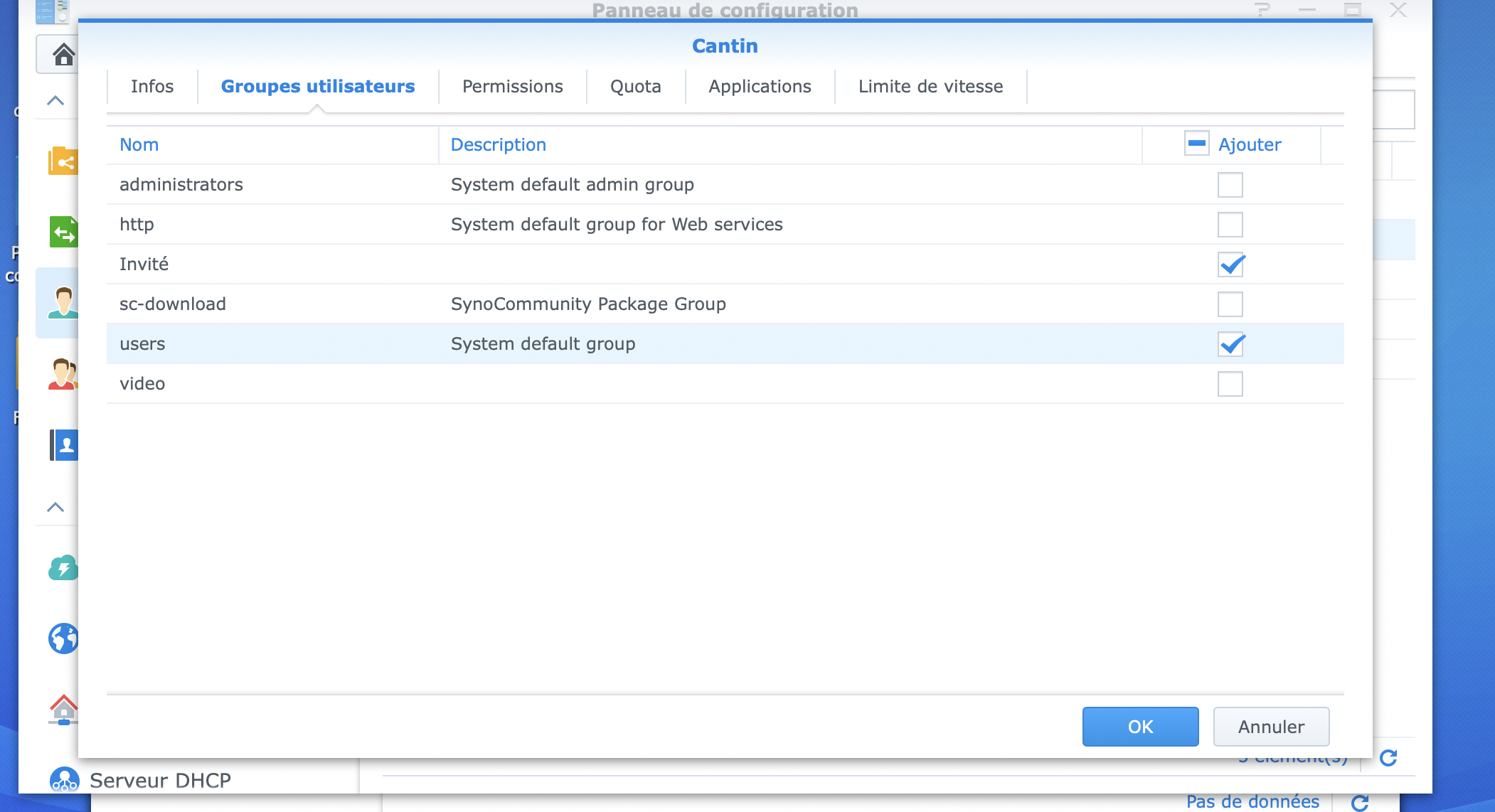Open File Services green arrows icon
Screen dimensions: 1495x812
tap(63, 232)
